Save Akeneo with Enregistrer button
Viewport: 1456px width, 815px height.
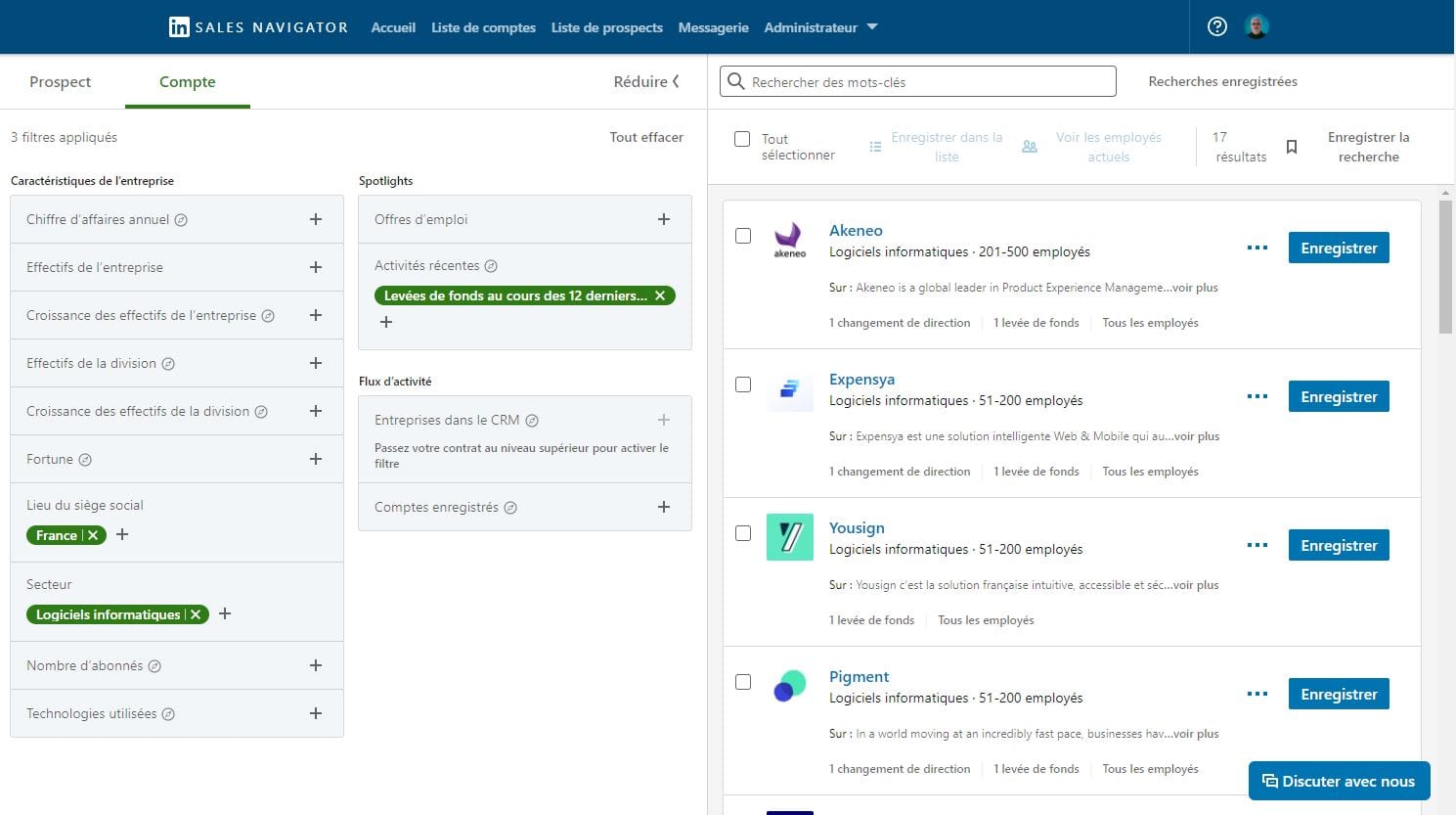coord(1339,248)
